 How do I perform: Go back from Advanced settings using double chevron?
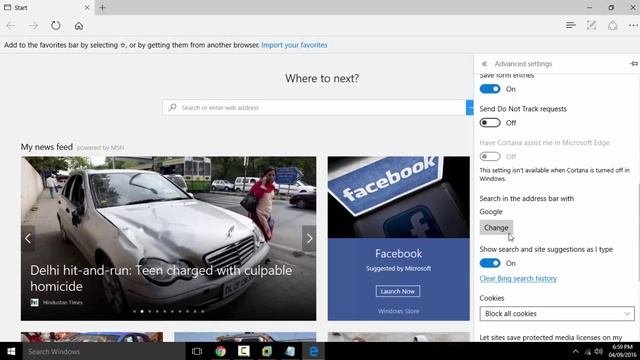484,64
